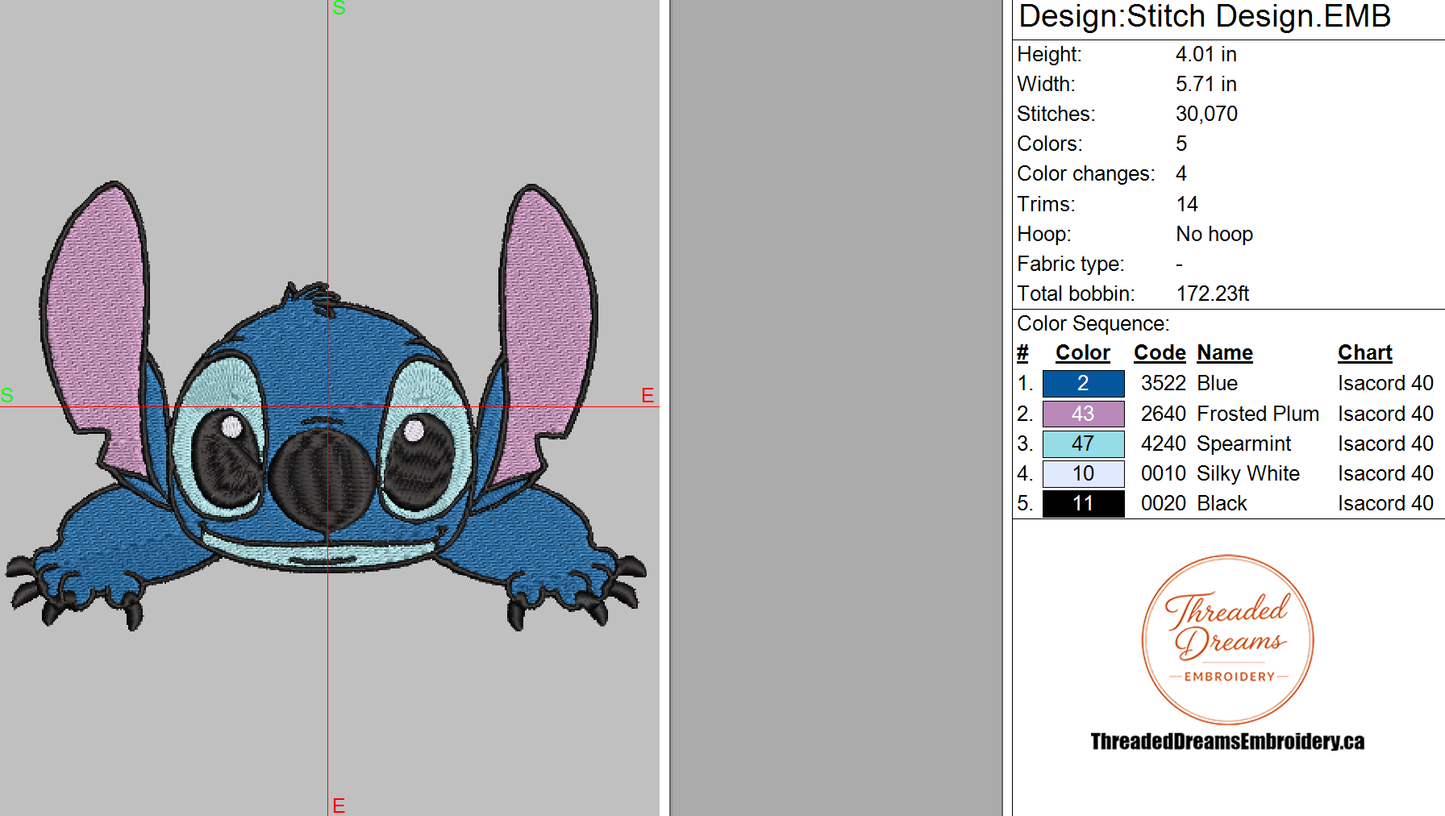
Task: Click the Frosted Plum swatch numbered 43
Action: tap(1083, 413)
